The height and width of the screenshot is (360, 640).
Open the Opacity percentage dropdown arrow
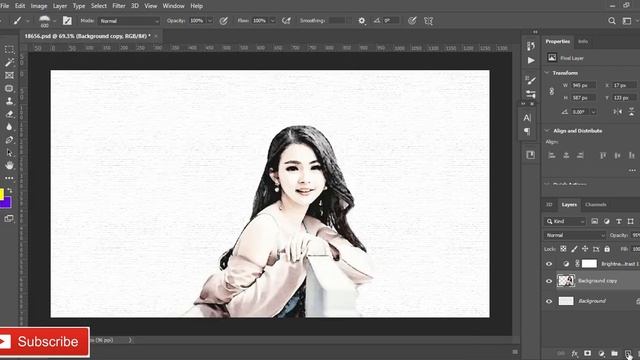pos(210,21)
